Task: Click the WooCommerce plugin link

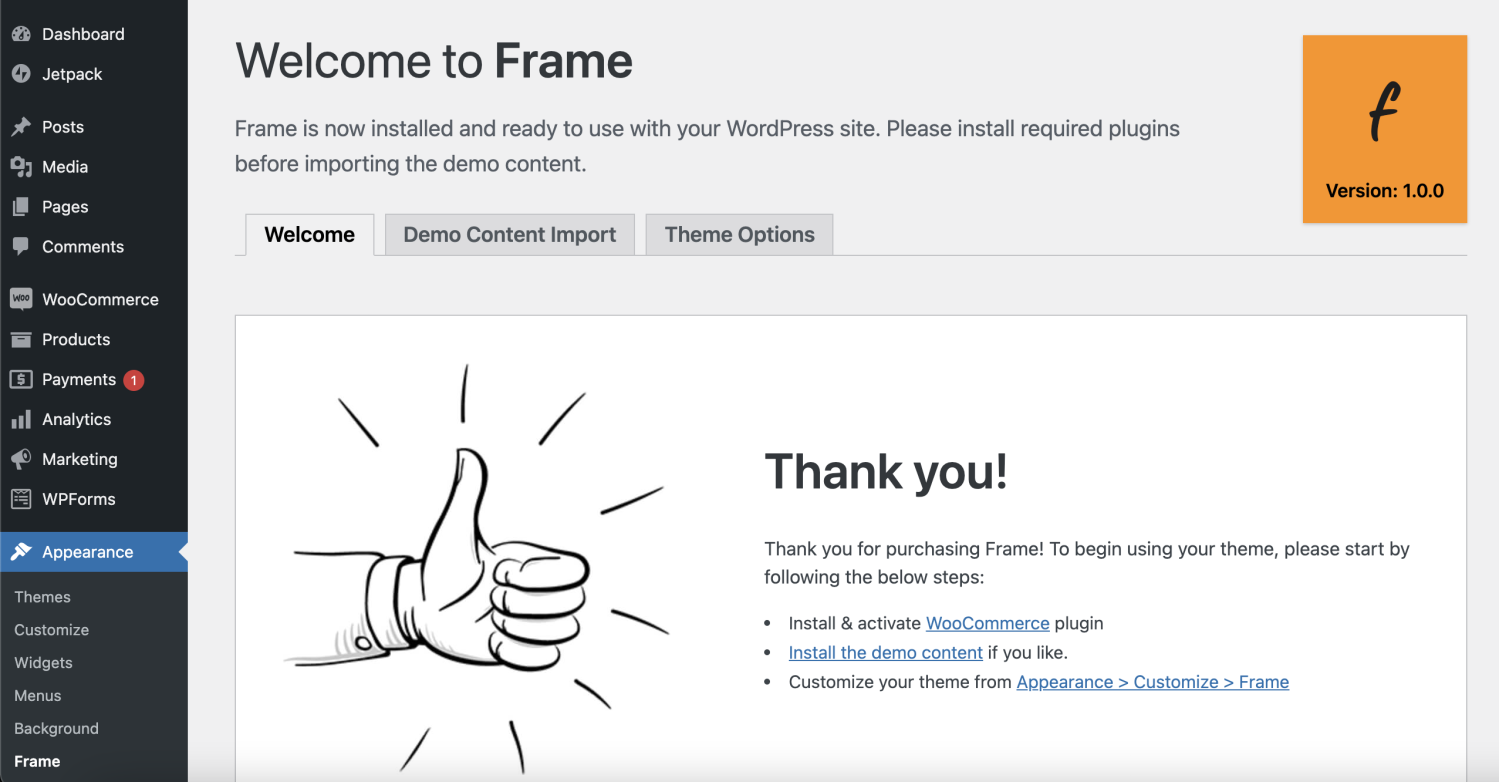Action: pyautogui.click(x=987, y=622)
